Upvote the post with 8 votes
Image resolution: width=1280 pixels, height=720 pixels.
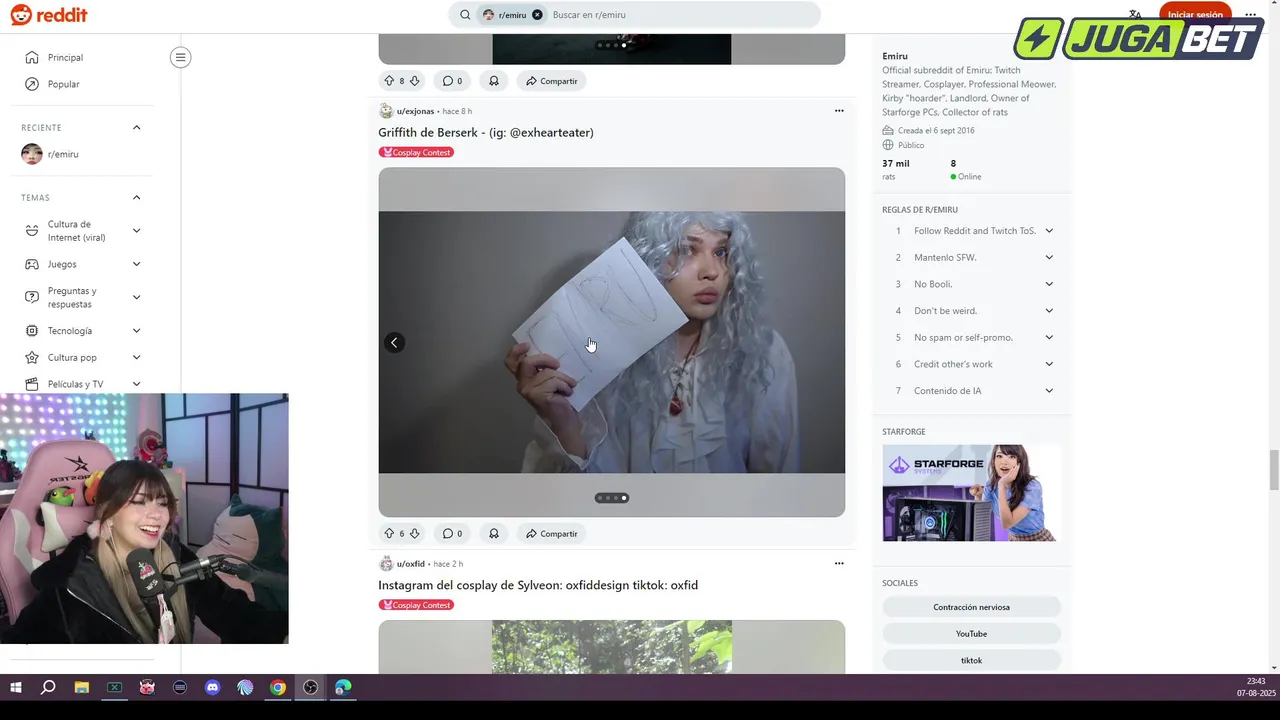389,81
